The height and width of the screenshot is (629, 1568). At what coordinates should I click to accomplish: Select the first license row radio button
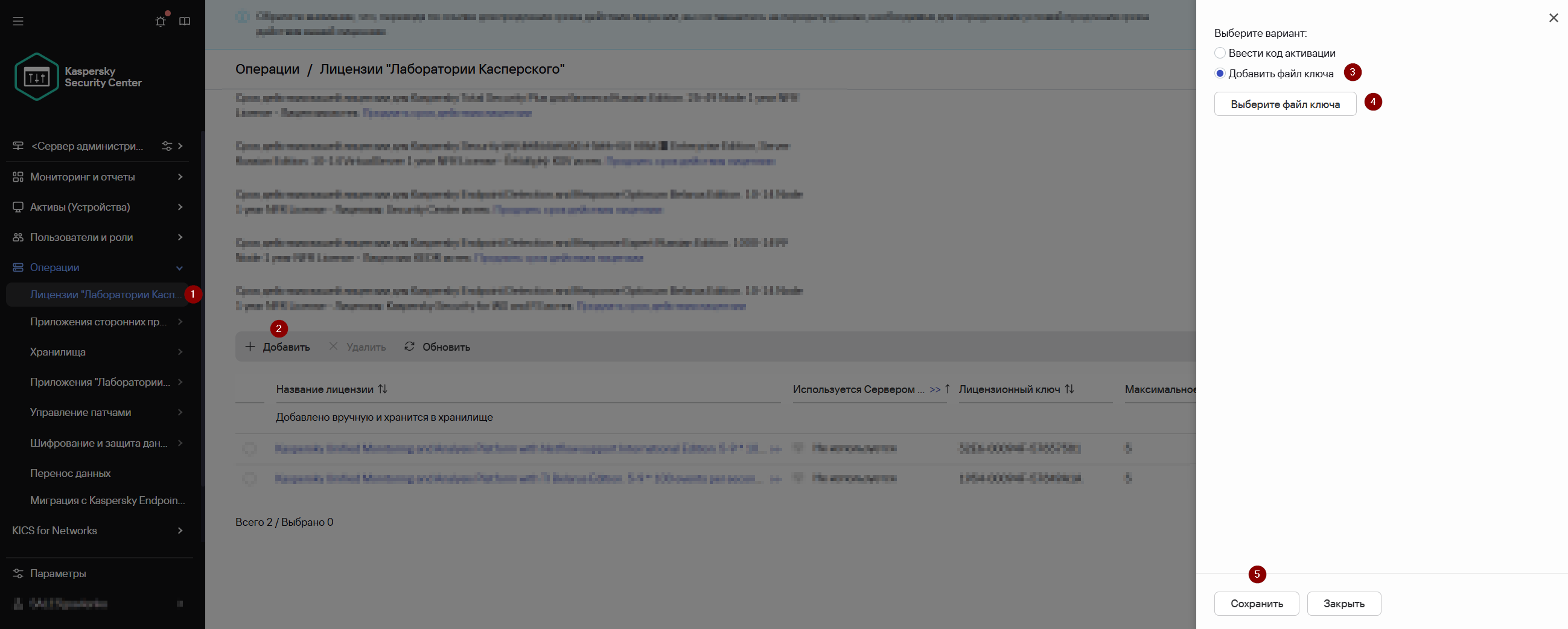click(250, 448)
